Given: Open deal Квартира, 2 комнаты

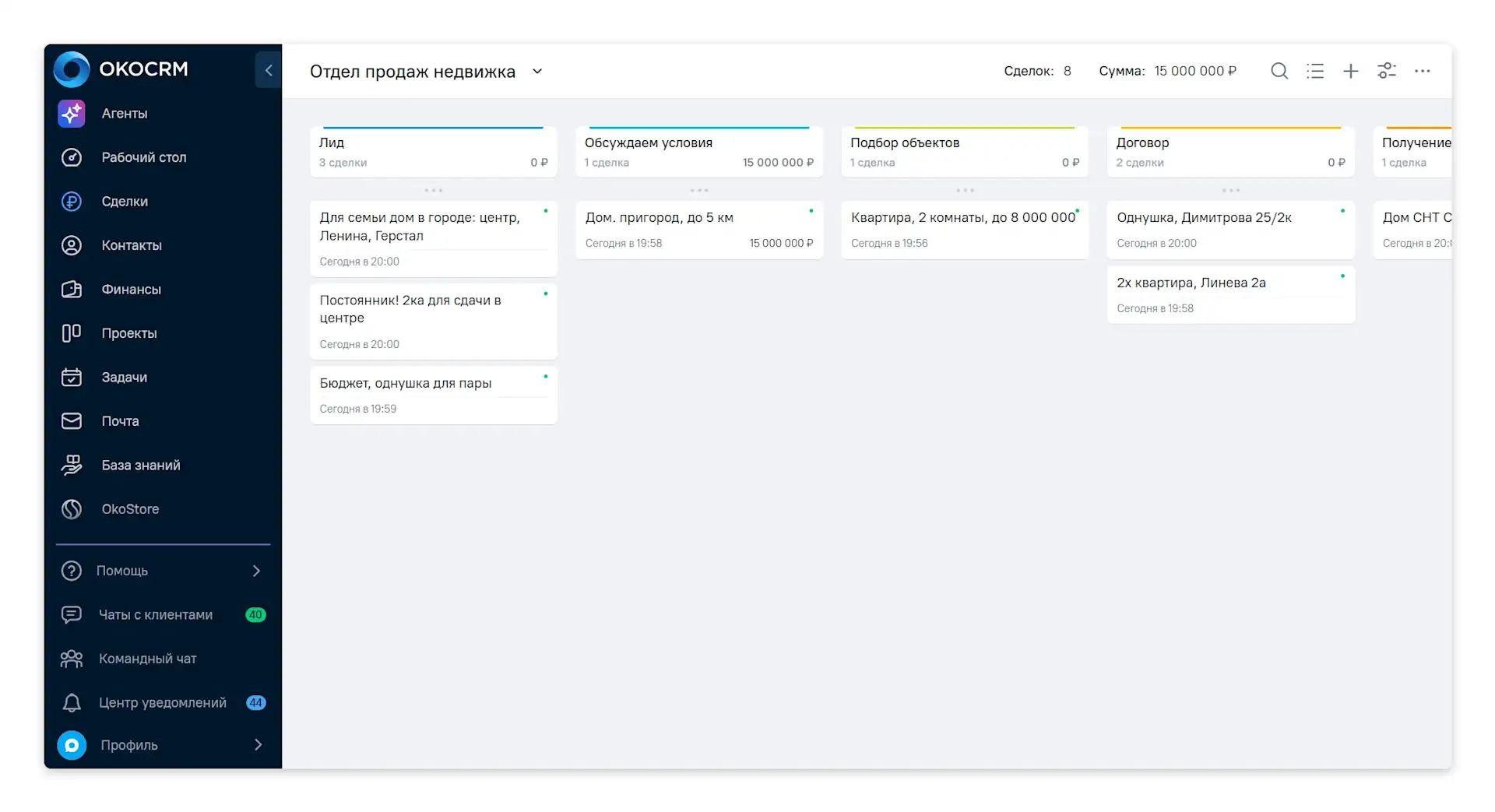Looking at the screenshot, I should click(x=965, y=230).
